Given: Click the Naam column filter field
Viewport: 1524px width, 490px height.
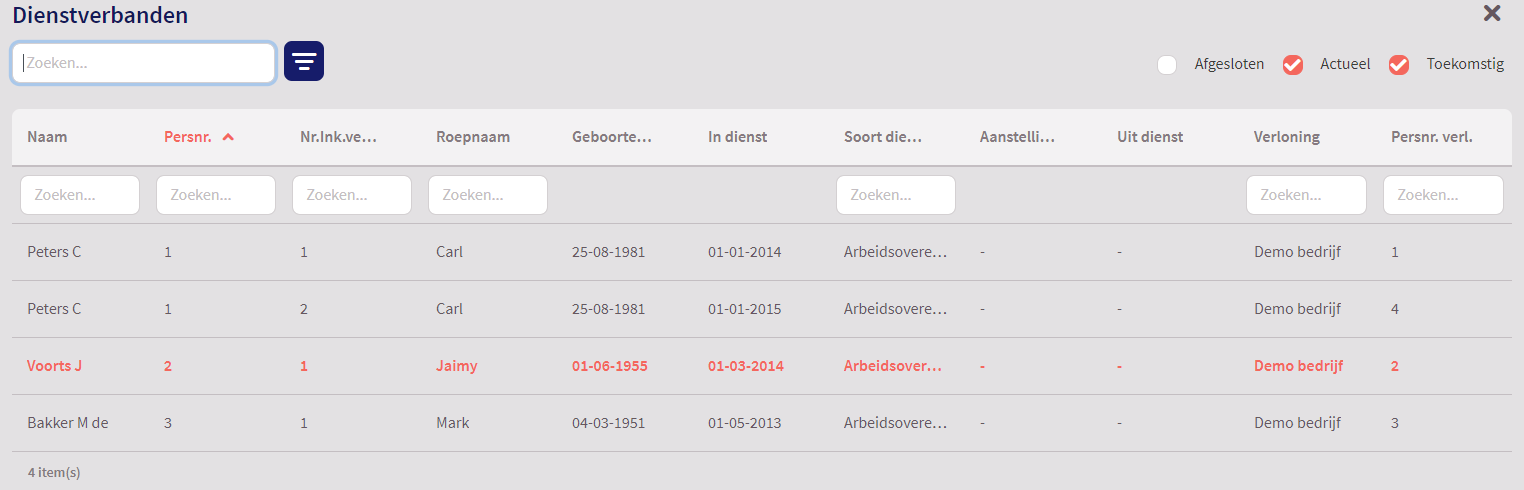Looking at the screenshot, I should pyautogui.click(x=80, y=195).
